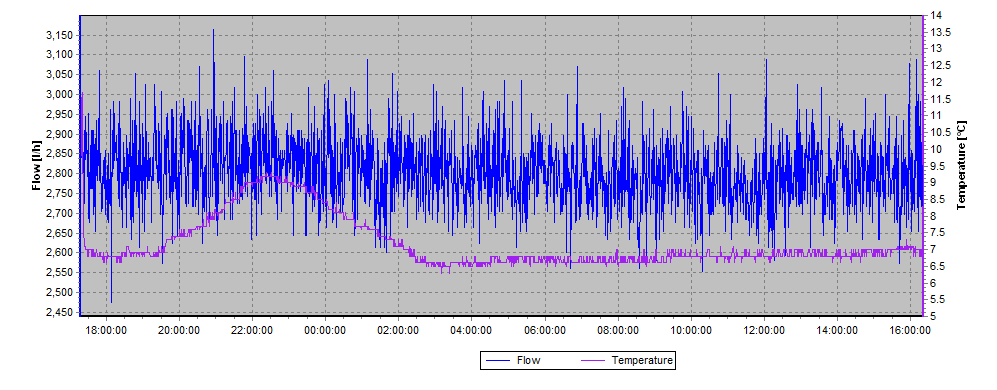This screenshot has width=997, height=390.
Task: Click the 16:00:00 time axis label
Action: (x=911, y=330)
